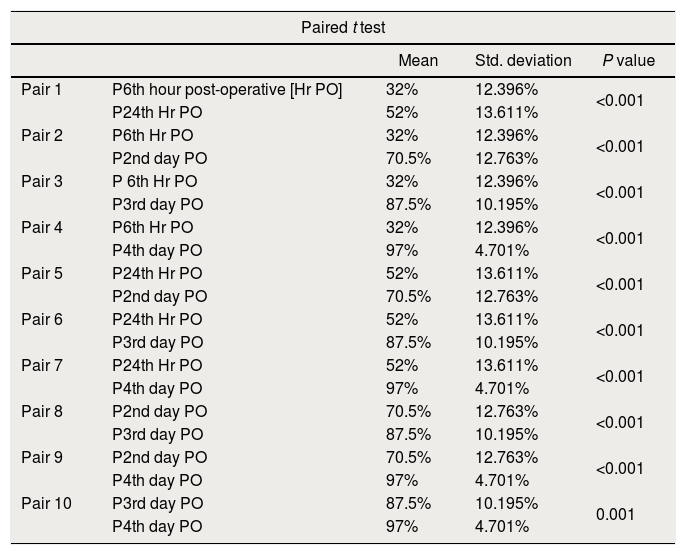Select the <0.001 P value in Pair 1
Screen dimensions: 686x555
[x=620, y=101]
